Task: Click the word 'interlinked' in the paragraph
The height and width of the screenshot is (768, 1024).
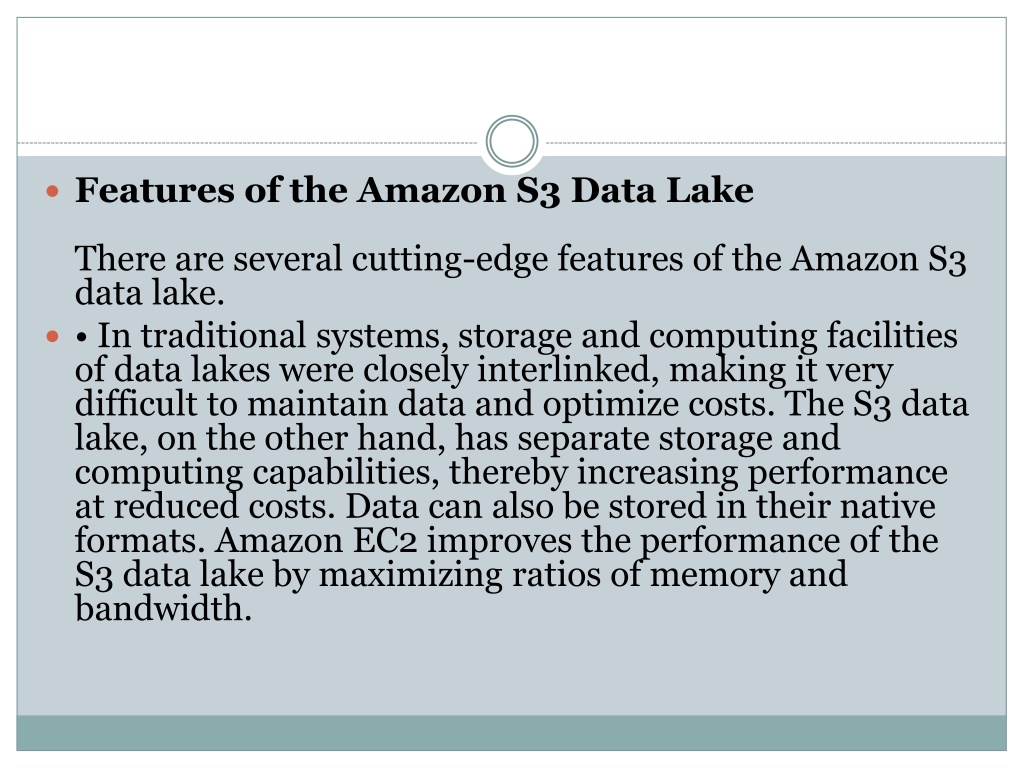Action: click(564, 370)
